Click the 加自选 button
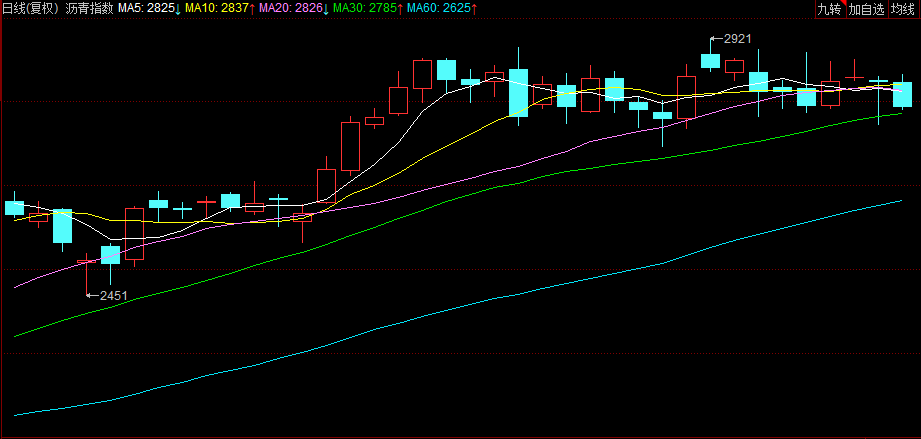Image resolution: width=921 pixels, height=439 pixels. point(866,9)
